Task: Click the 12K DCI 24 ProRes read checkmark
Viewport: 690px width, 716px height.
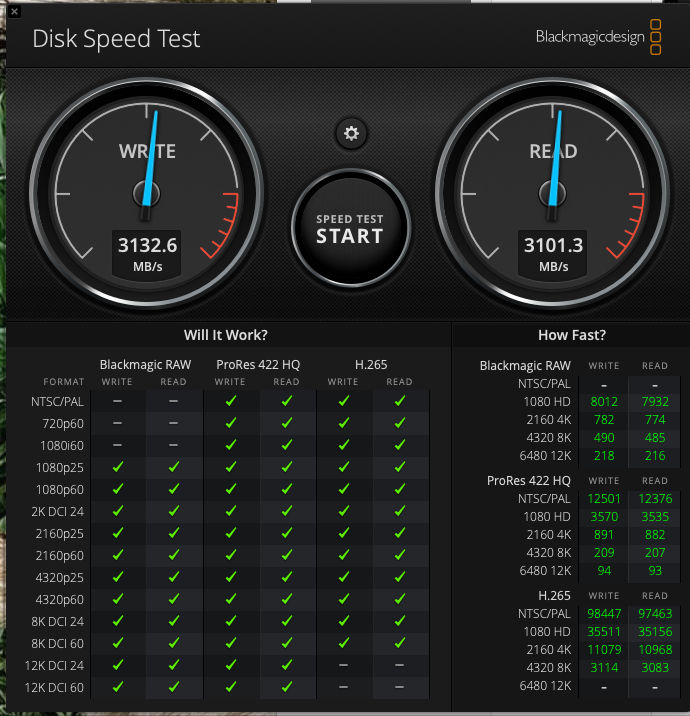Action: pos(287,665)
